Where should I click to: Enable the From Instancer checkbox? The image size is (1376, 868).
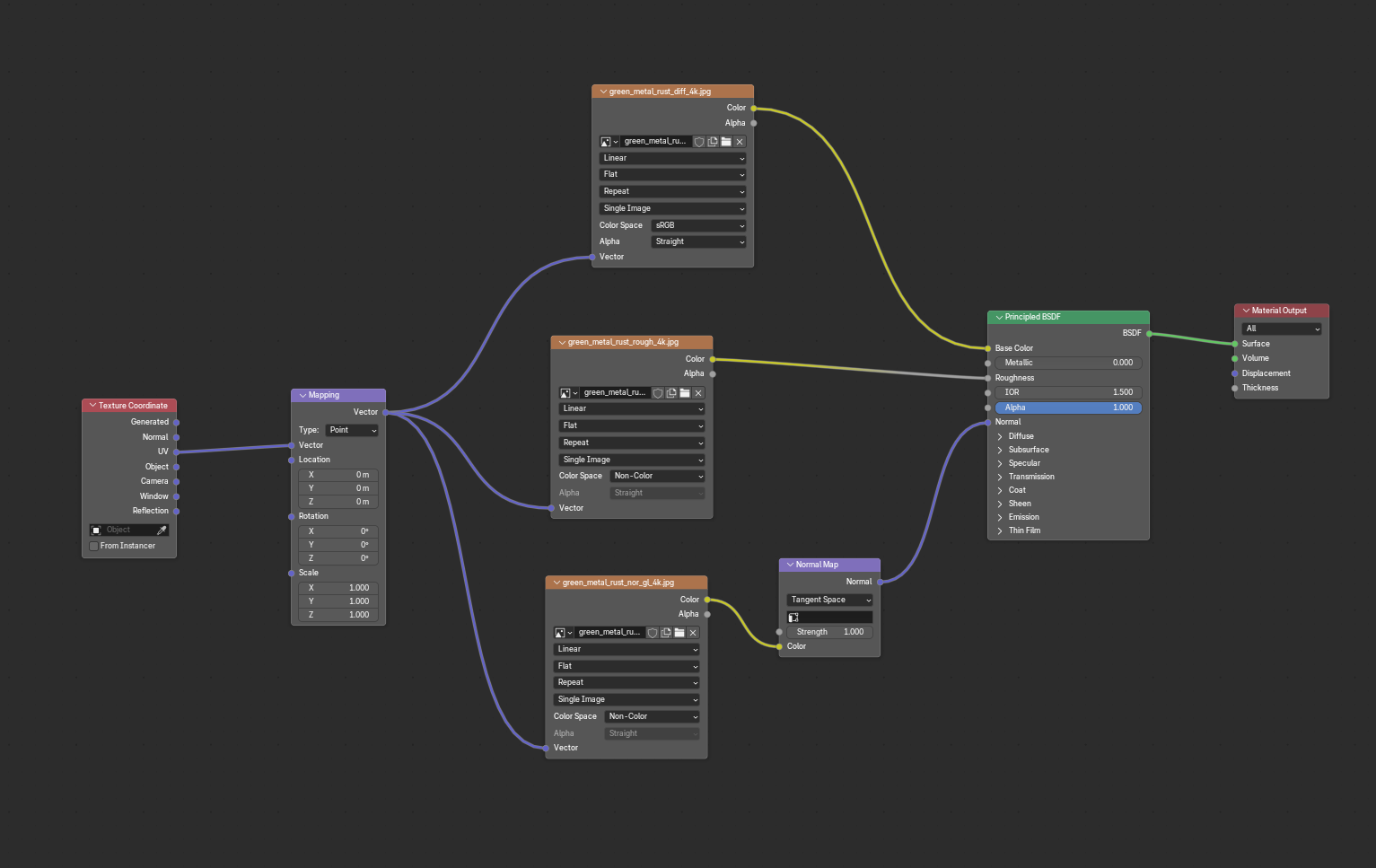pos(93,546)
